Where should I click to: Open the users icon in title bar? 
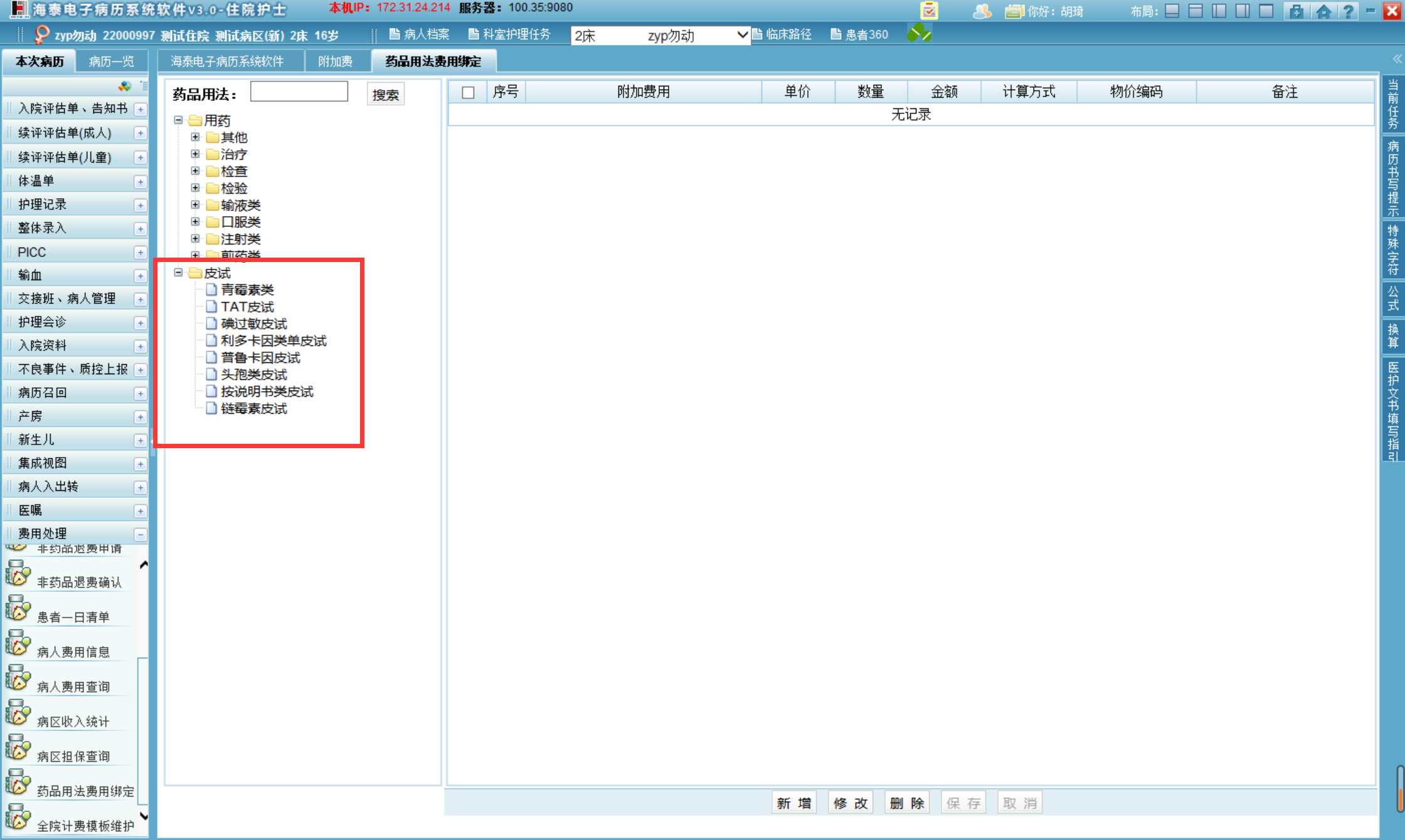point(982,11)
